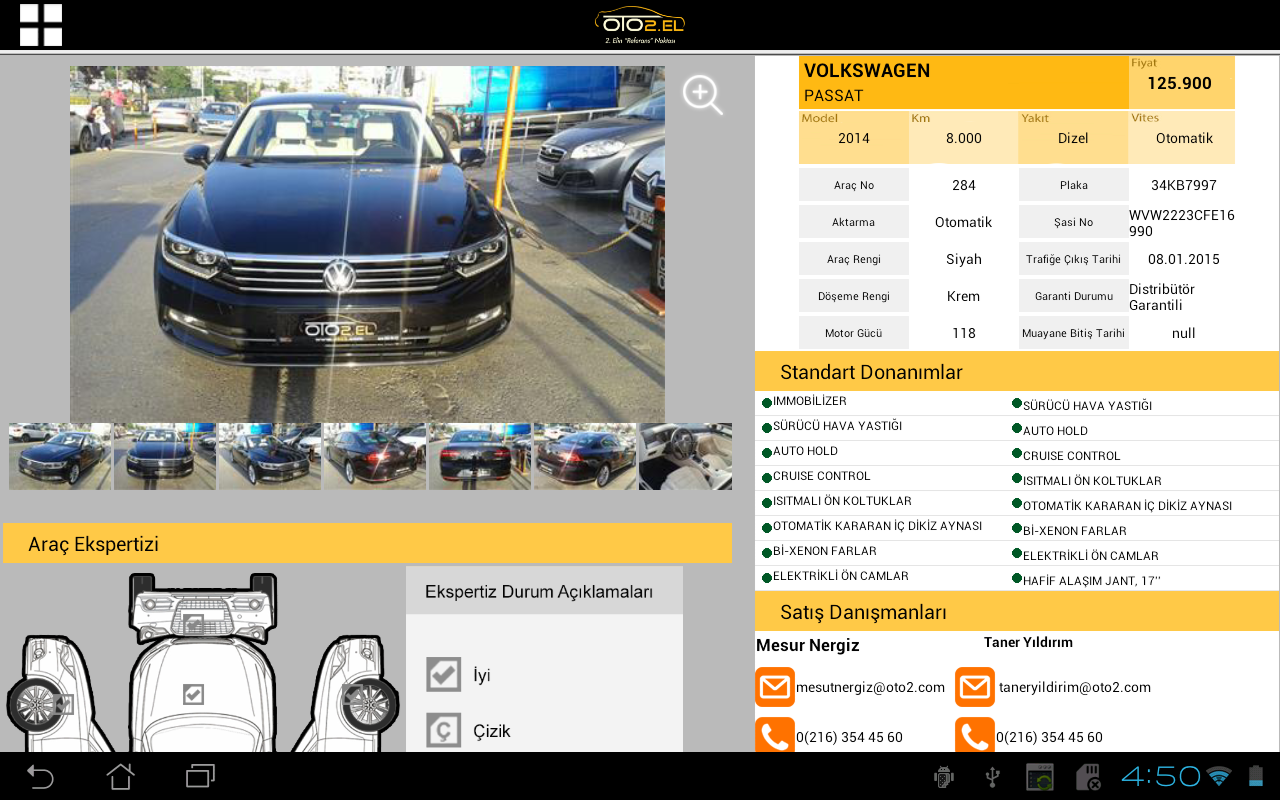
Task: Tap the Fiyat 125.900 price cell
Action: pyautogui.click(x=1182, y=83)
